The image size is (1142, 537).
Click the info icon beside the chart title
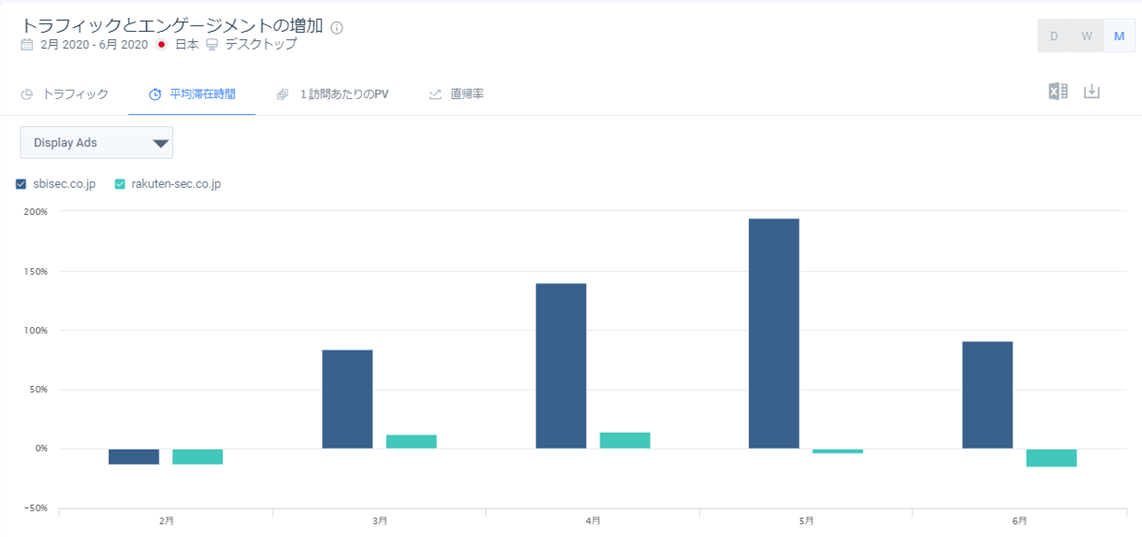point(336,28)
